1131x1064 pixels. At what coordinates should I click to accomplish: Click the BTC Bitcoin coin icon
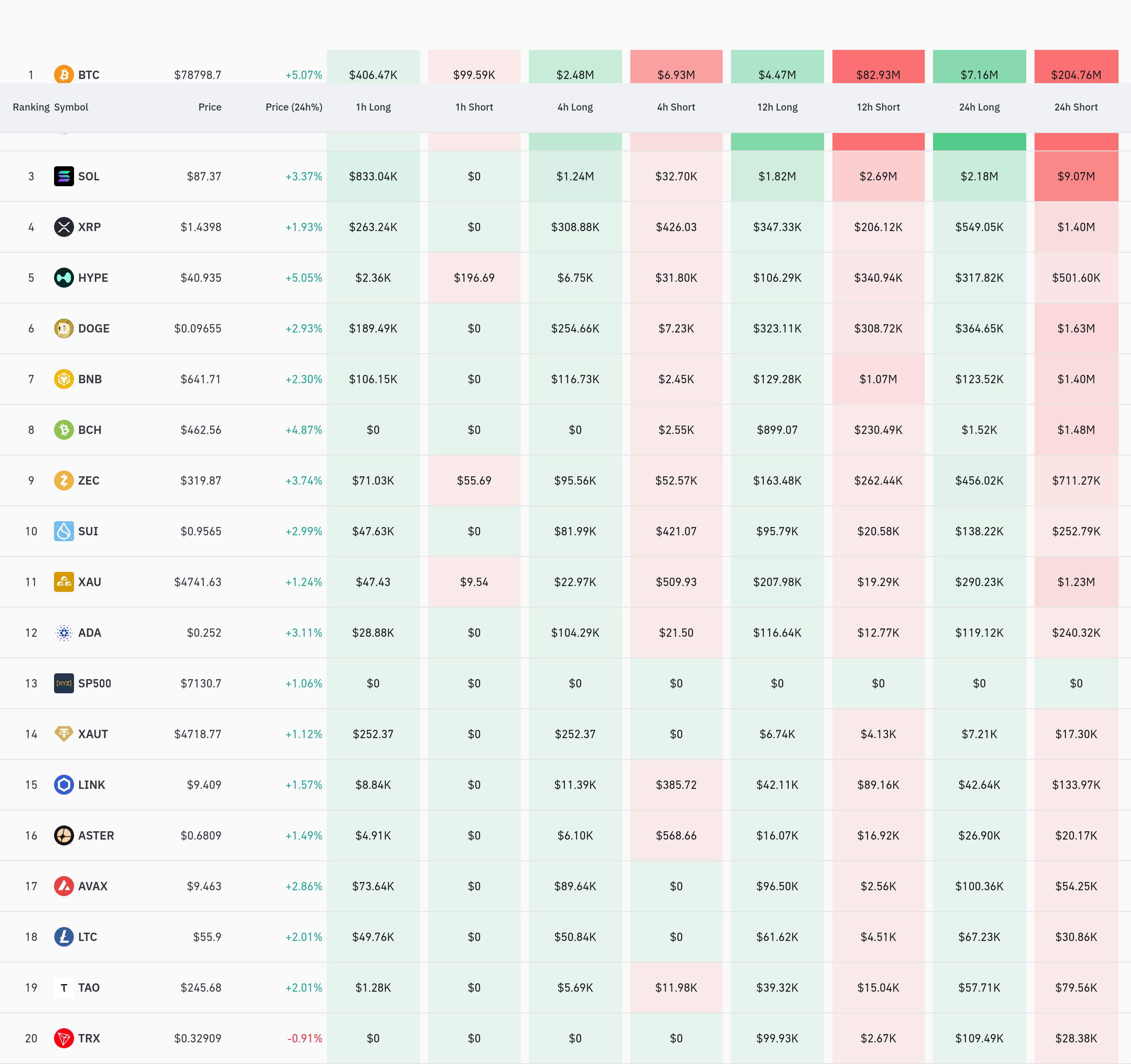(x=64, y=74)
